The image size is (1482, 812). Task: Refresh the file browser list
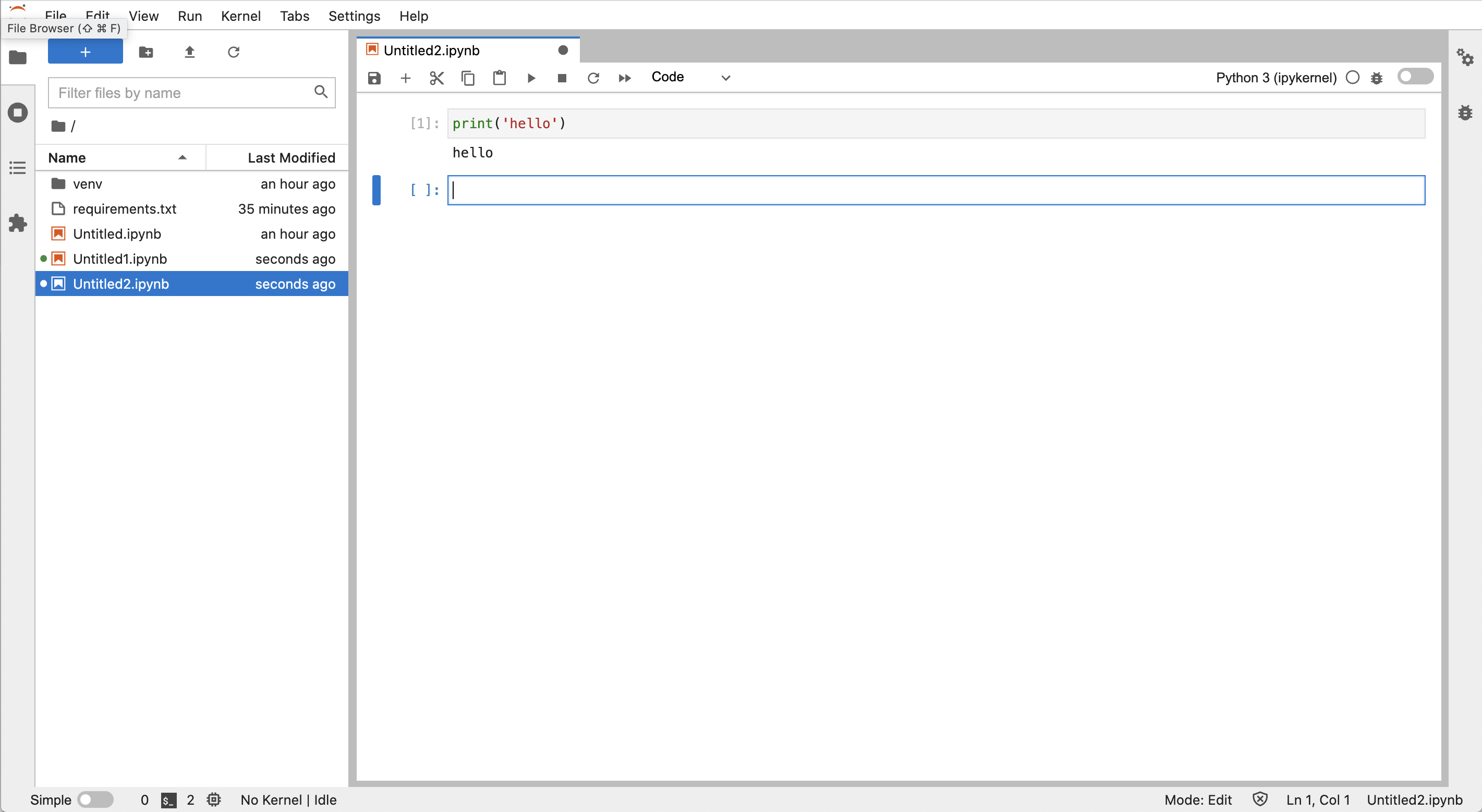pyautogui.click(x=233, y=52)
